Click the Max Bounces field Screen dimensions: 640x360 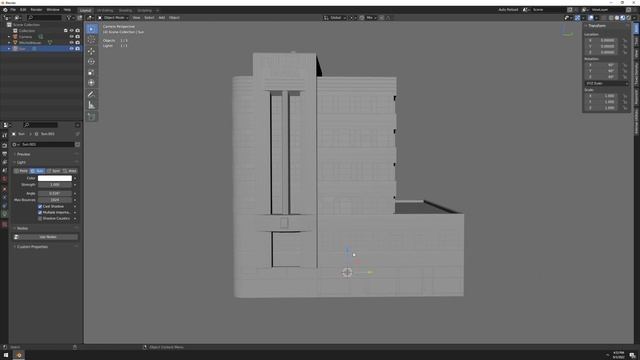[55, 200]
